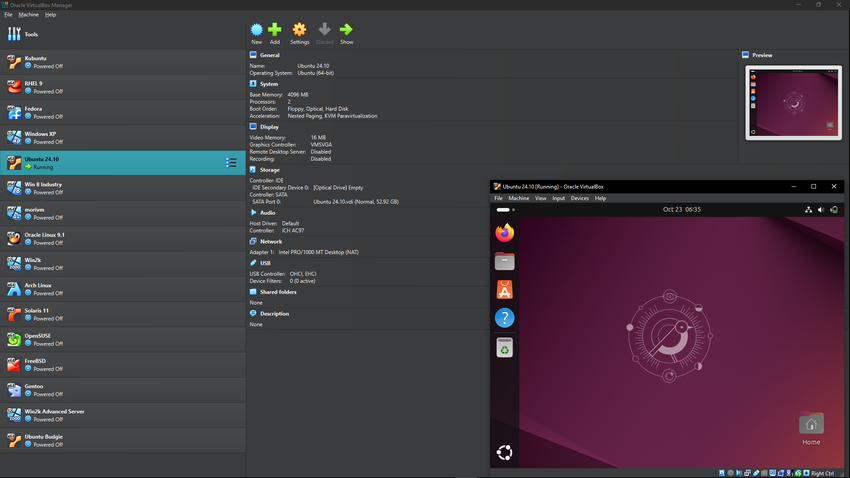Viewport: 850px width, 478px height.
Task: Open Files in the Ubuntu guest dock
Action: (x=504, y=261)
